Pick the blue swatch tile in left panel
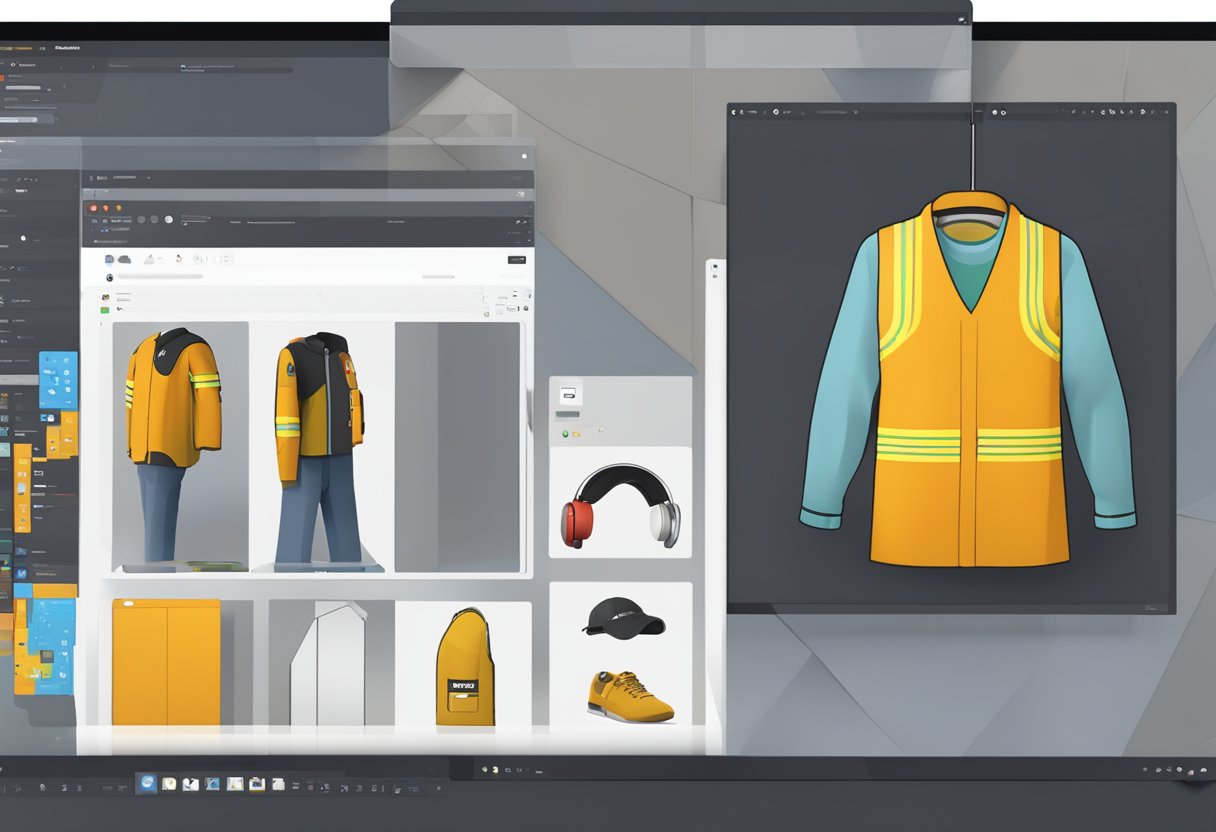Viewport: 1216px width, 832px height. coord(58,379)
